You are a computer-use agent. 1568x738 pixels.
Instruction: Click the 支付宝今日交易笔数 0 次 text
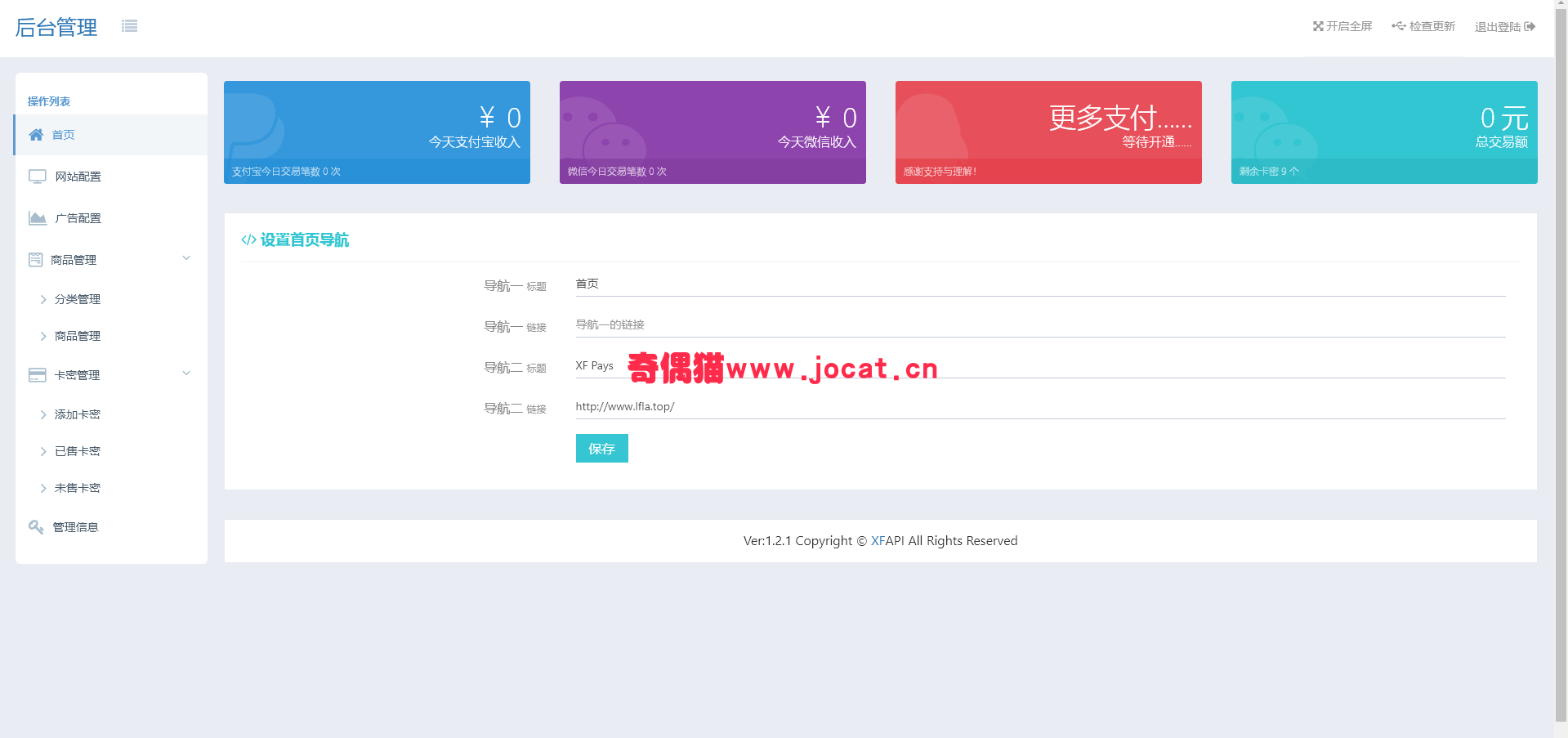pyautogui.click(x=286, y=172)
